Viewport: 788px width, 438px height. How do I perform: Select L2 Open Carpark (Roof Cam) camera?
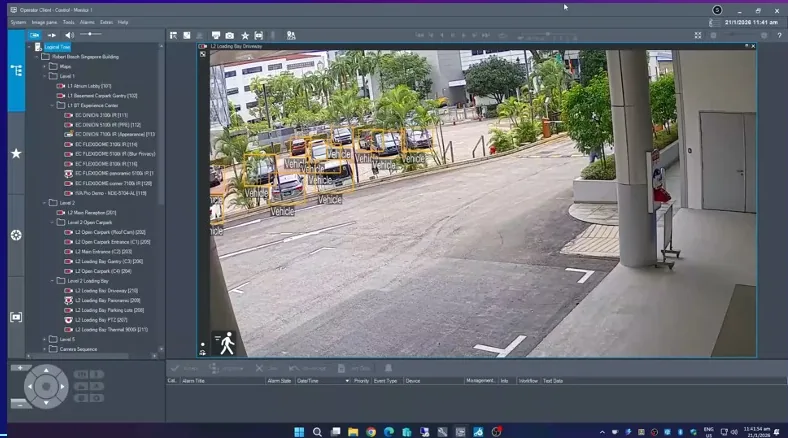pos(110,232)
